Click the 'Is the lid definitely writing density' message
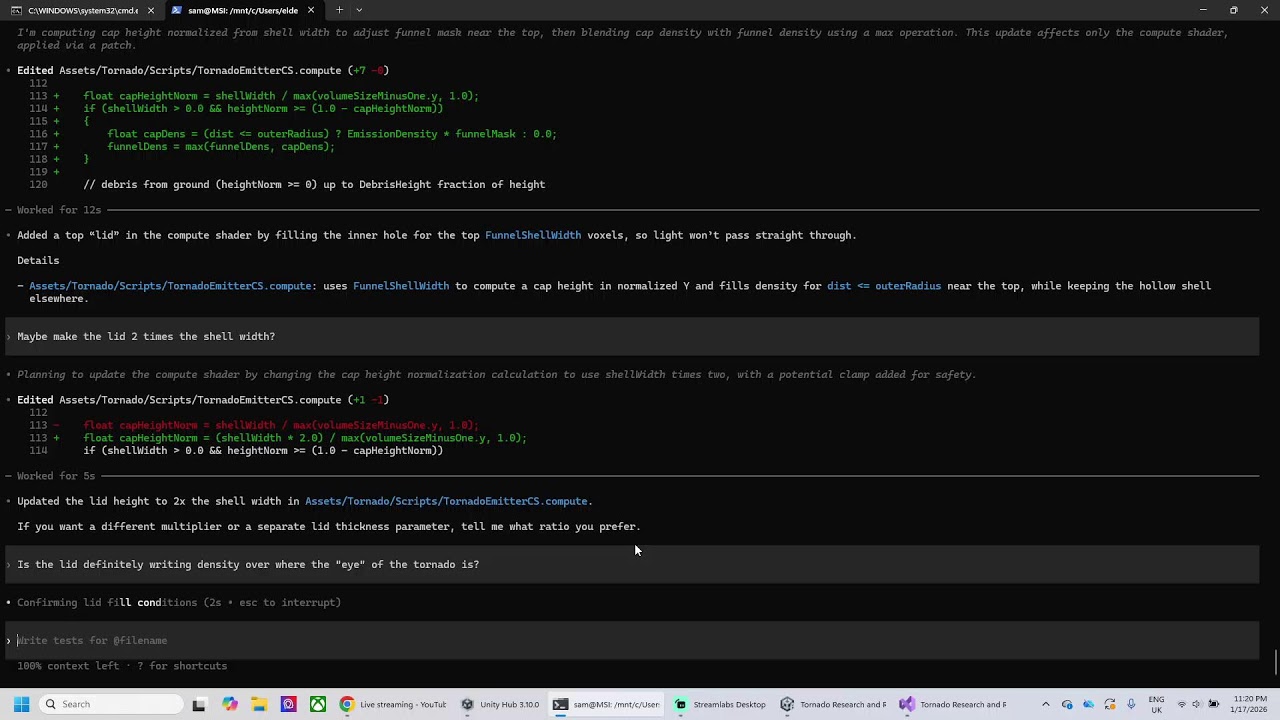The image size is (1280, 720). 632,564
